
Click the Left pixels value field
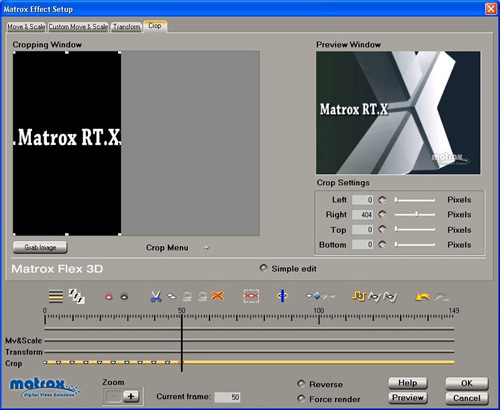click(x=363, y=200)
